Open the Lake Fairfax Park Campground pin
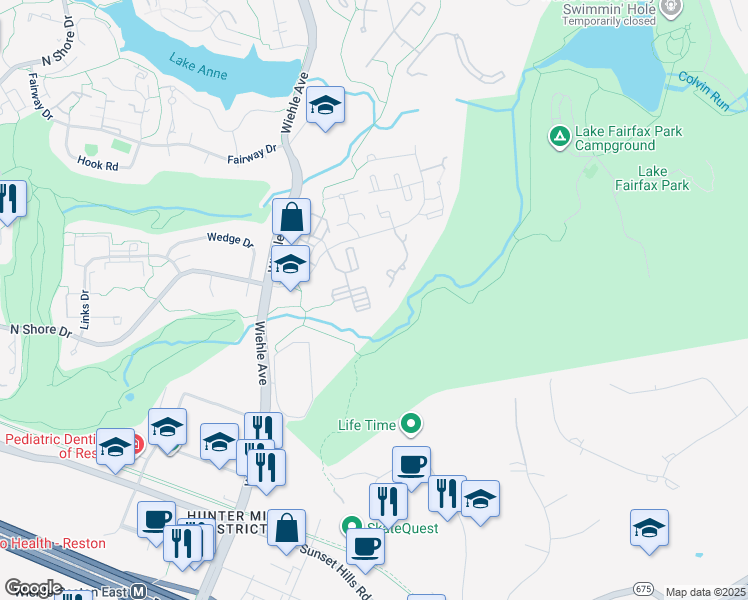 click(x=560, y=137)
